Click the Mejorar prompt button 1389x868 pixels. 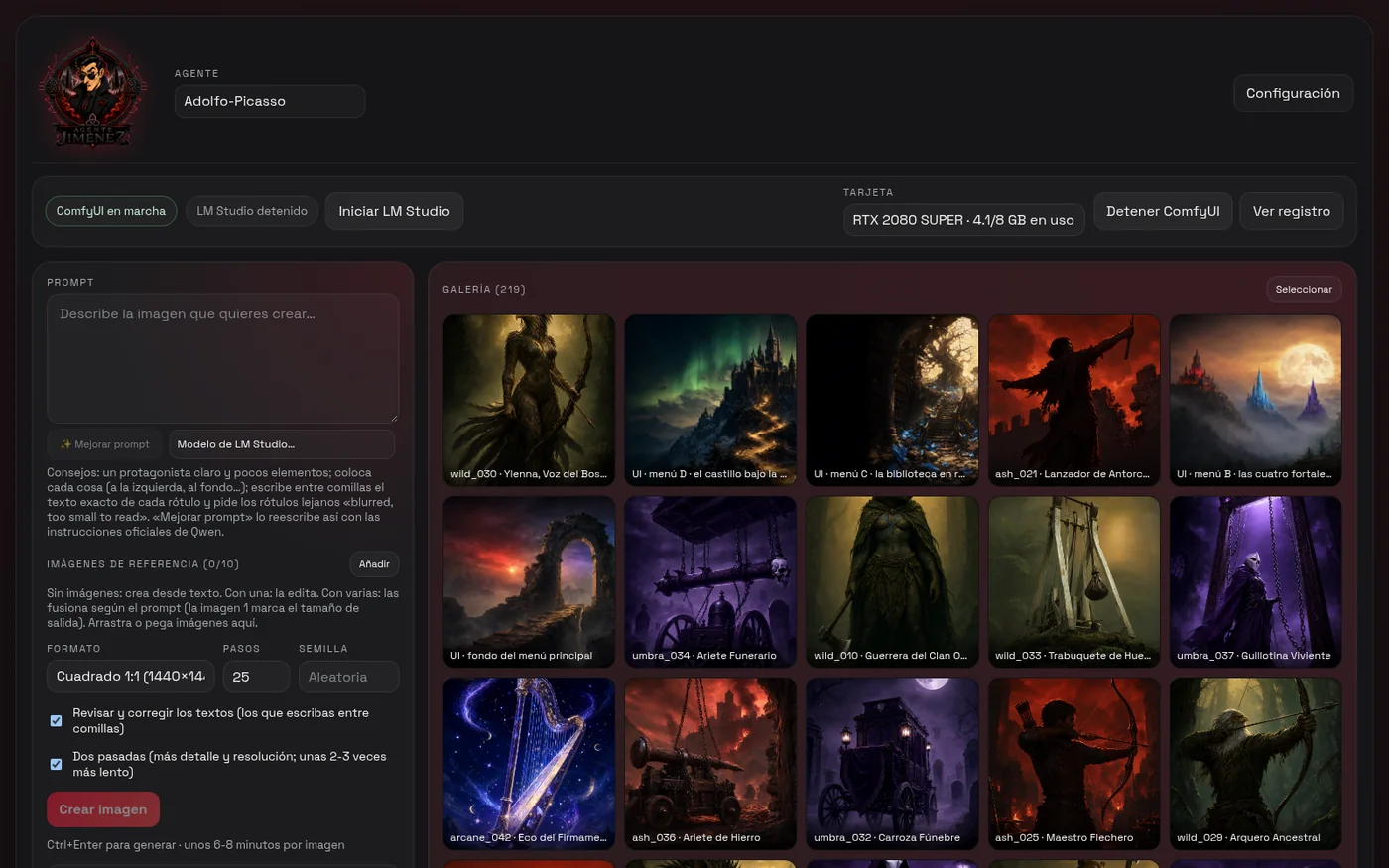coord(104,444)
